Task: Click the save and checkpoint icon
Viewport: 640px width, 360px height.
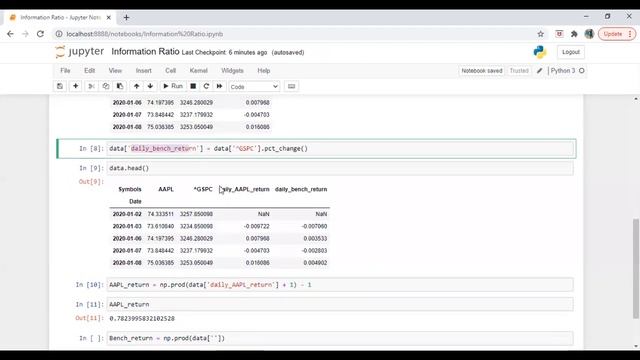Action: (60, 86)
